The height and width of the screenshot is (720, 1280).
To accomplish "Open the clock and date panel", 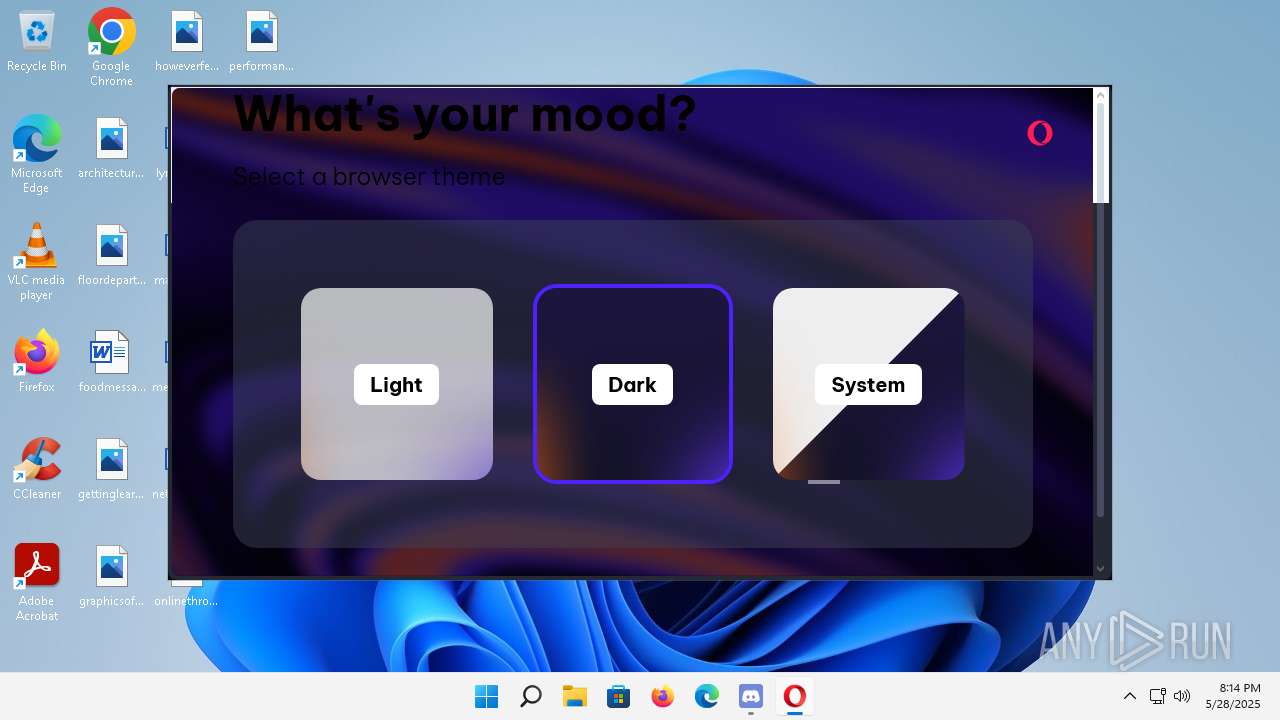I will pyautogui.click(x=1233, y=696).
